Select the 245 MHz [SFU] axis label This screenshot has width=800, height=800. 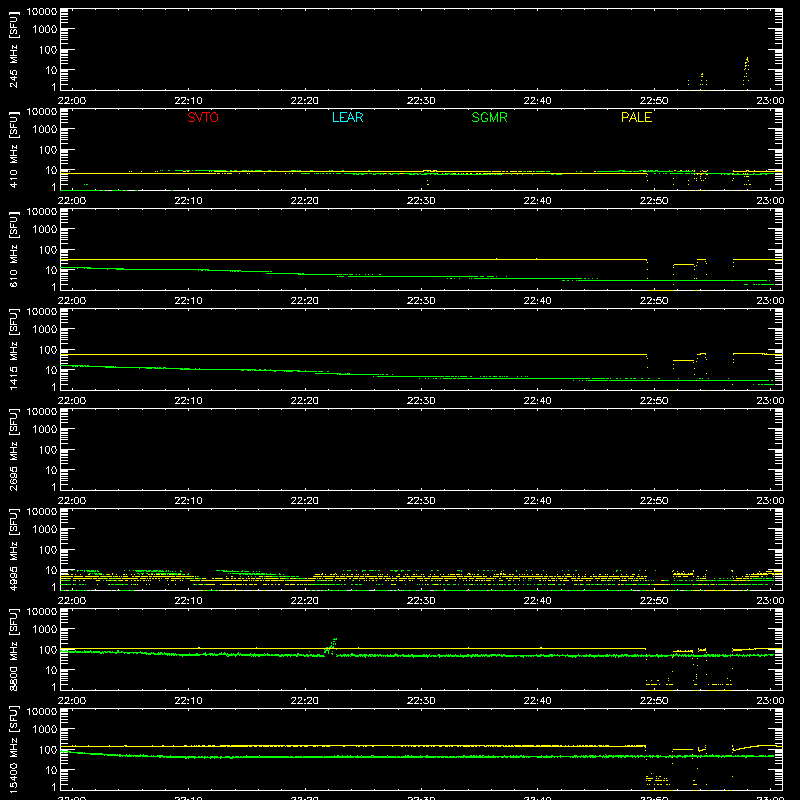(14, 50)
